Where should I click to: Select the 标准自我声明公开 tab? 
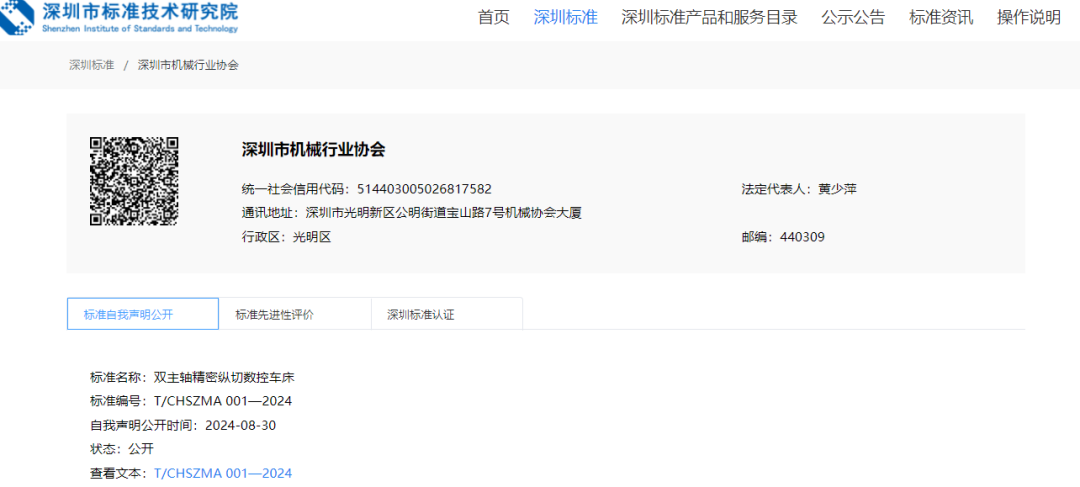pyautogui.click(x=143, y=314)
